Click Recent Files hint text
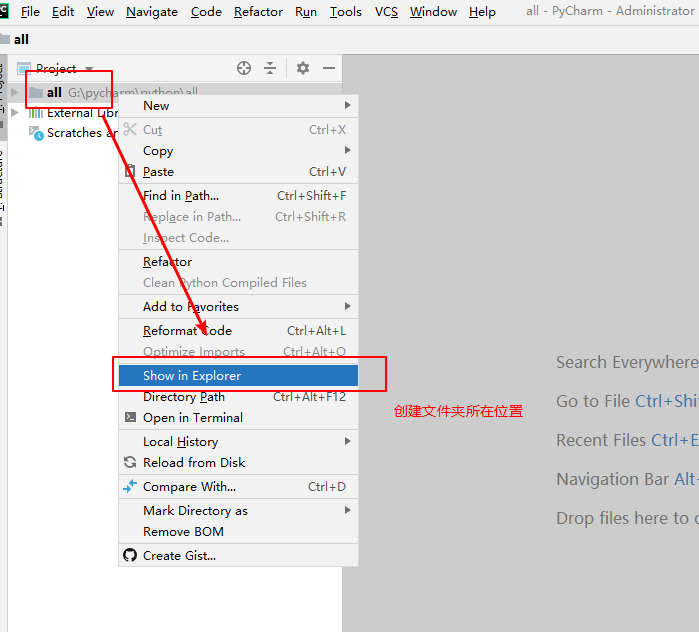 coord(627,440)
